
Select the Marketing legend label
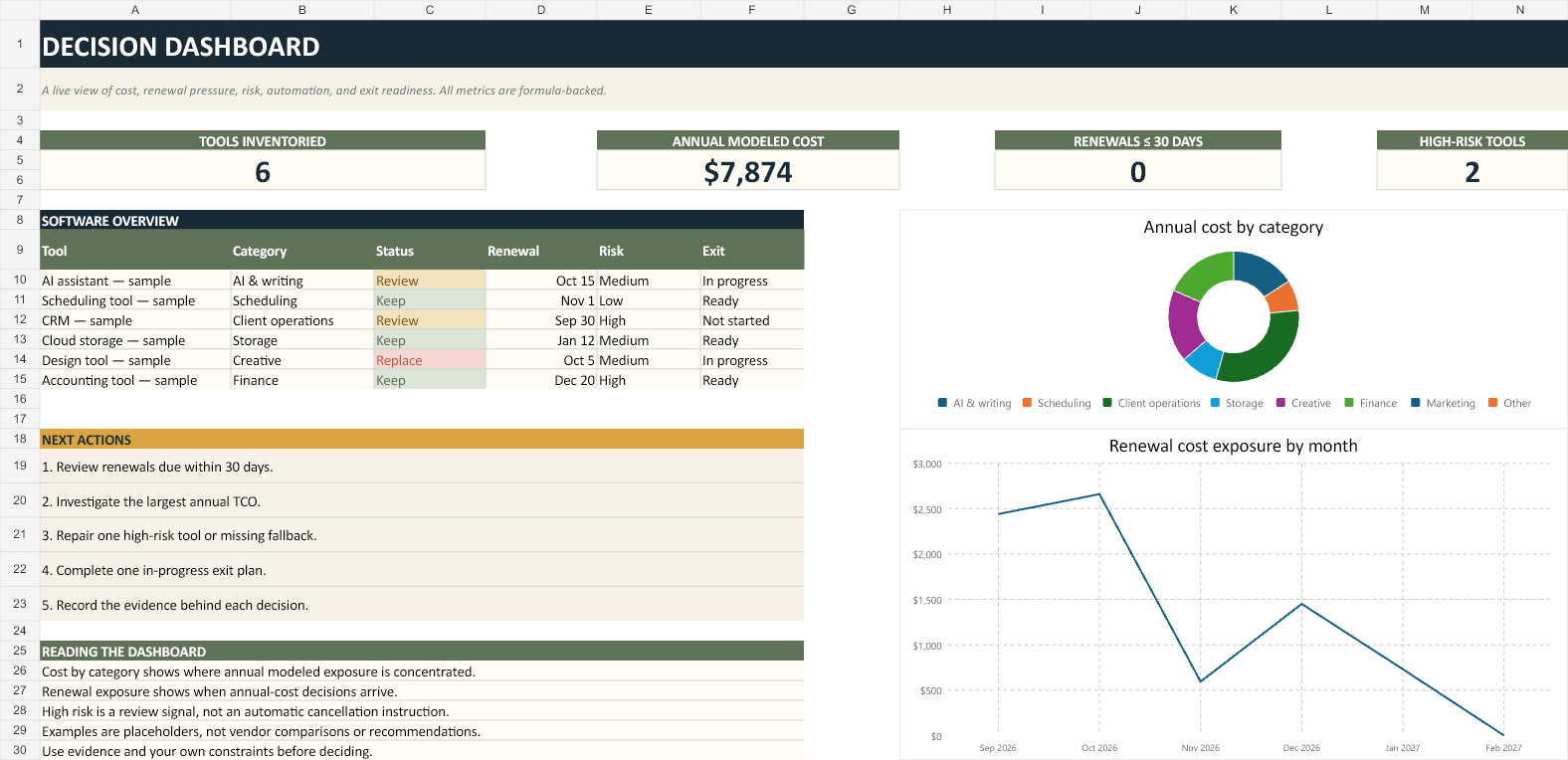tap(1451, 403)
